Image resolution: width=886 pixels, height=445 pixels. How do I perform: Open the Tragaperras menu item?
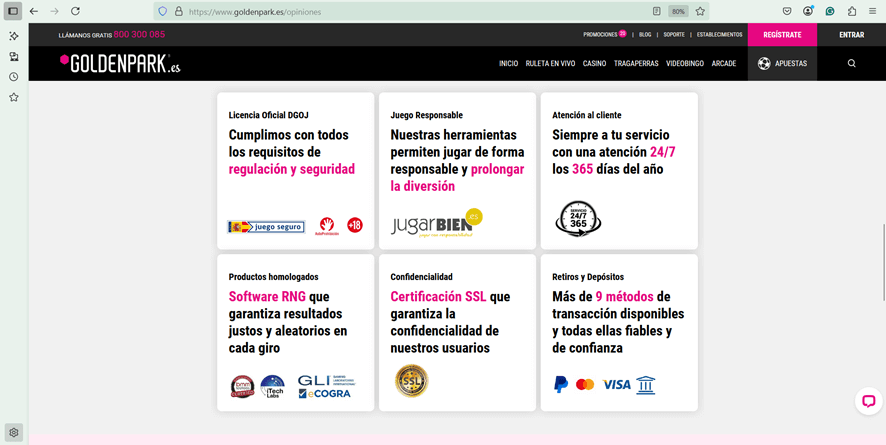tap(636, 64)
